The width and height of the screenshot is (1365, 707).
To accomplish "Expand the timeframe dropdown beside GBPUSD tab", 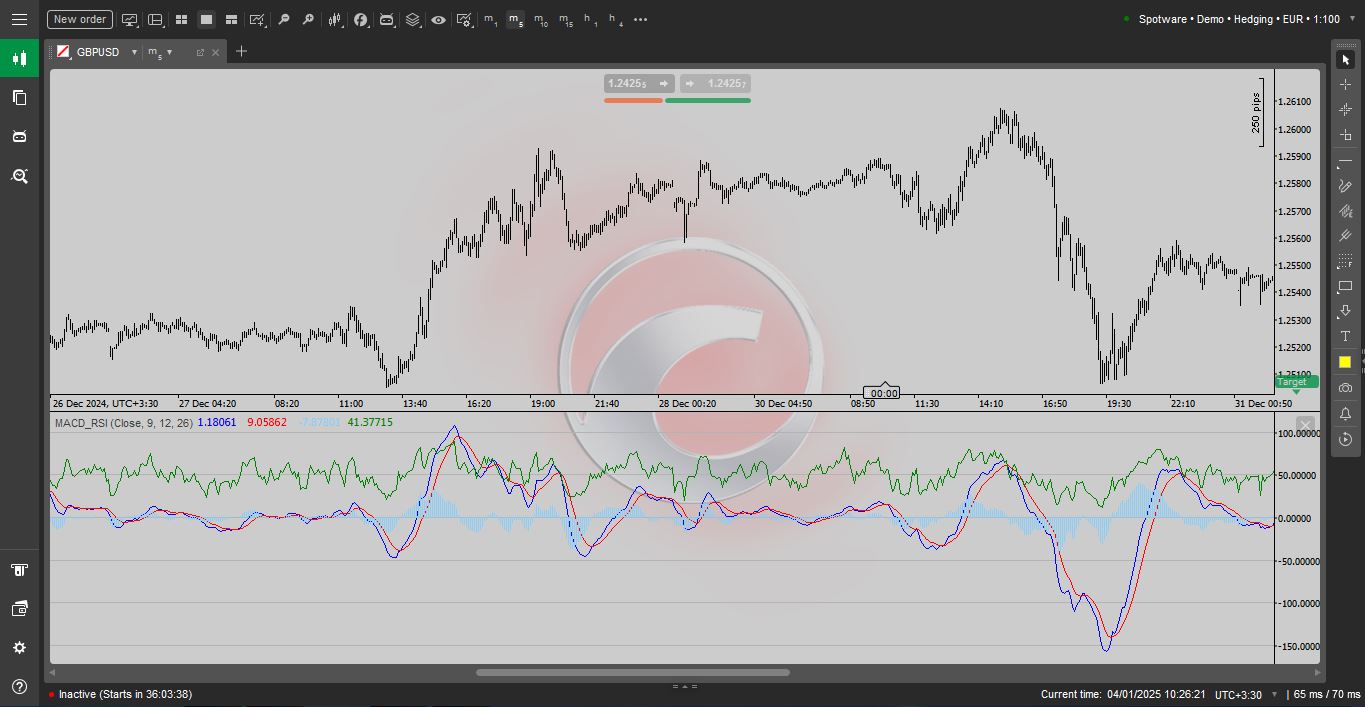I will click(169, 52).
